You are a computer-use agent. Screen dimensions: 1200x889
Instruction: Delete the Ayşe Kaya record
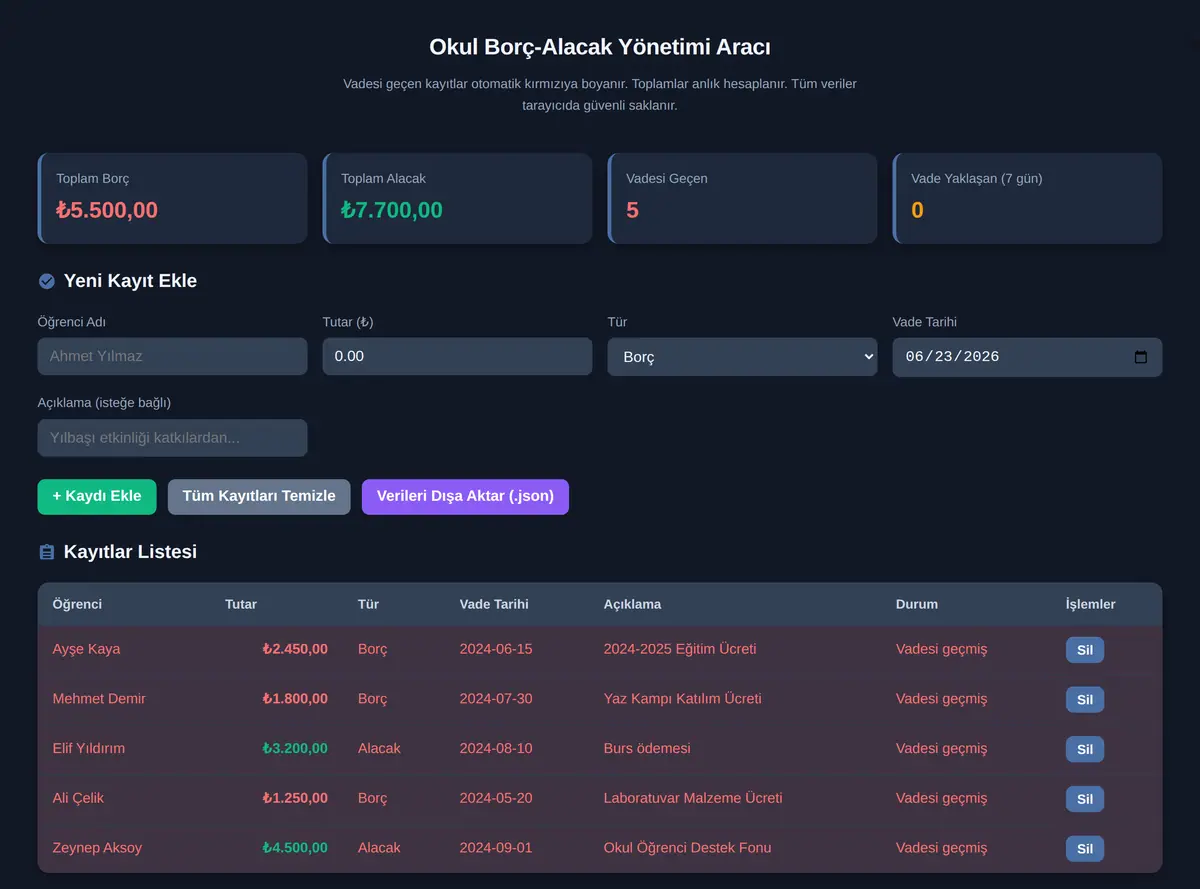(x=1085, y=650)
